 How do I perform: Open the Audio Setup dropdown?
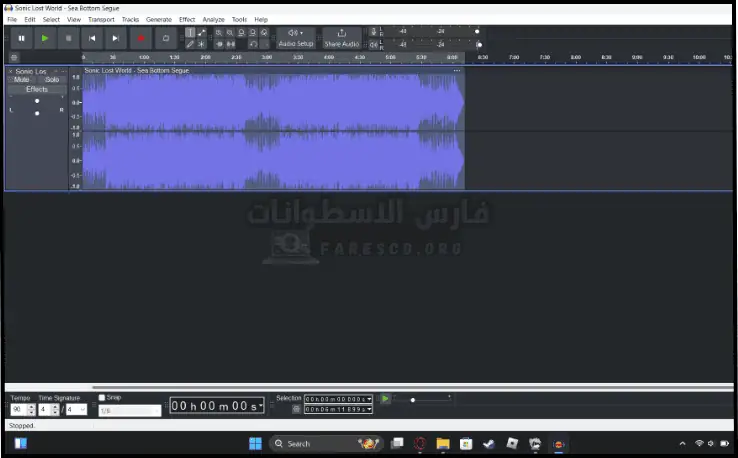295,38
